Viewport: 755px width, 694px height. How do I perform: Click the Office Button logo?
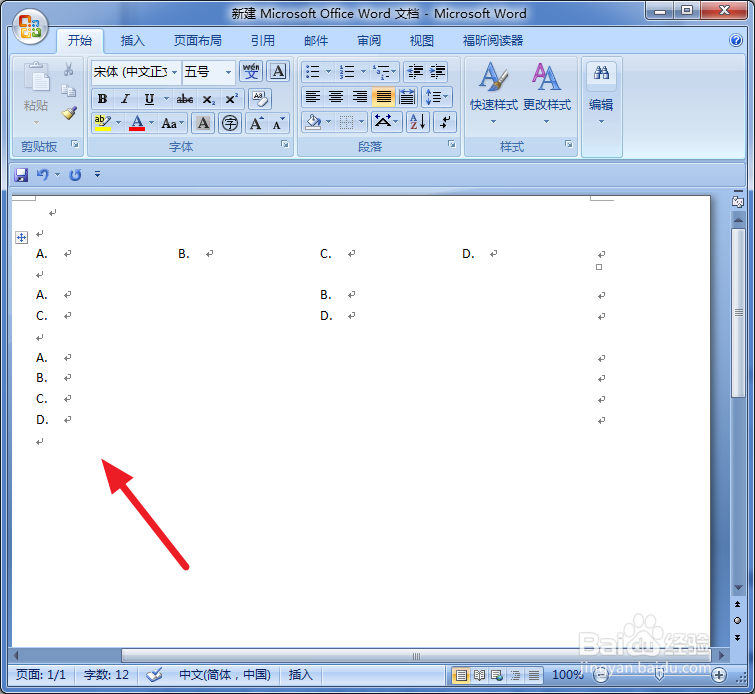coord(30,26)
